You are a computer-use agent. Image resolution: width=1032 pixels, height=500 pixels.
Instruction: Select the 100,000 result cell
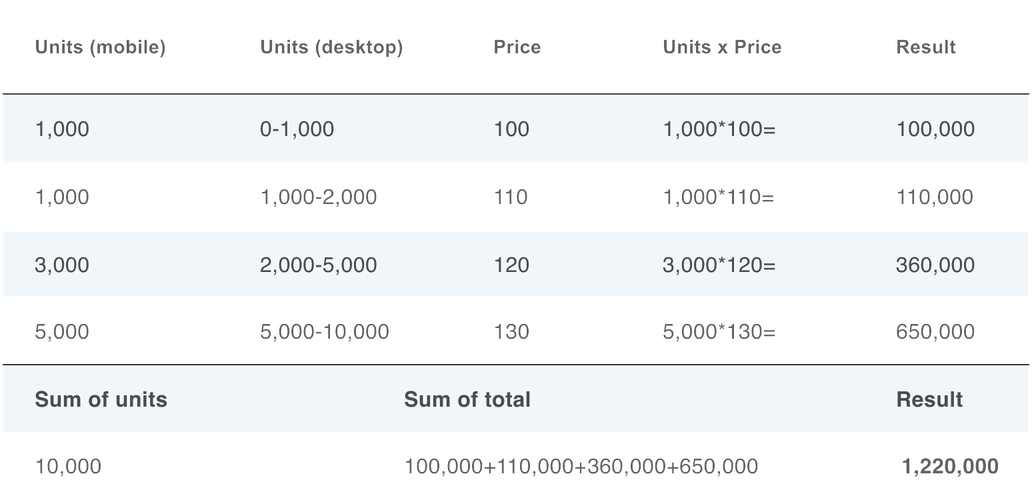[x=935, y=130]
